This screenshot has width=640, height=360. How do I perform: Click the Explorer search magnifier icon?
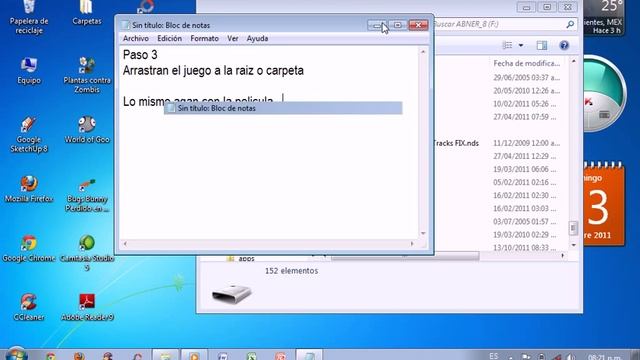coord(570,24)
